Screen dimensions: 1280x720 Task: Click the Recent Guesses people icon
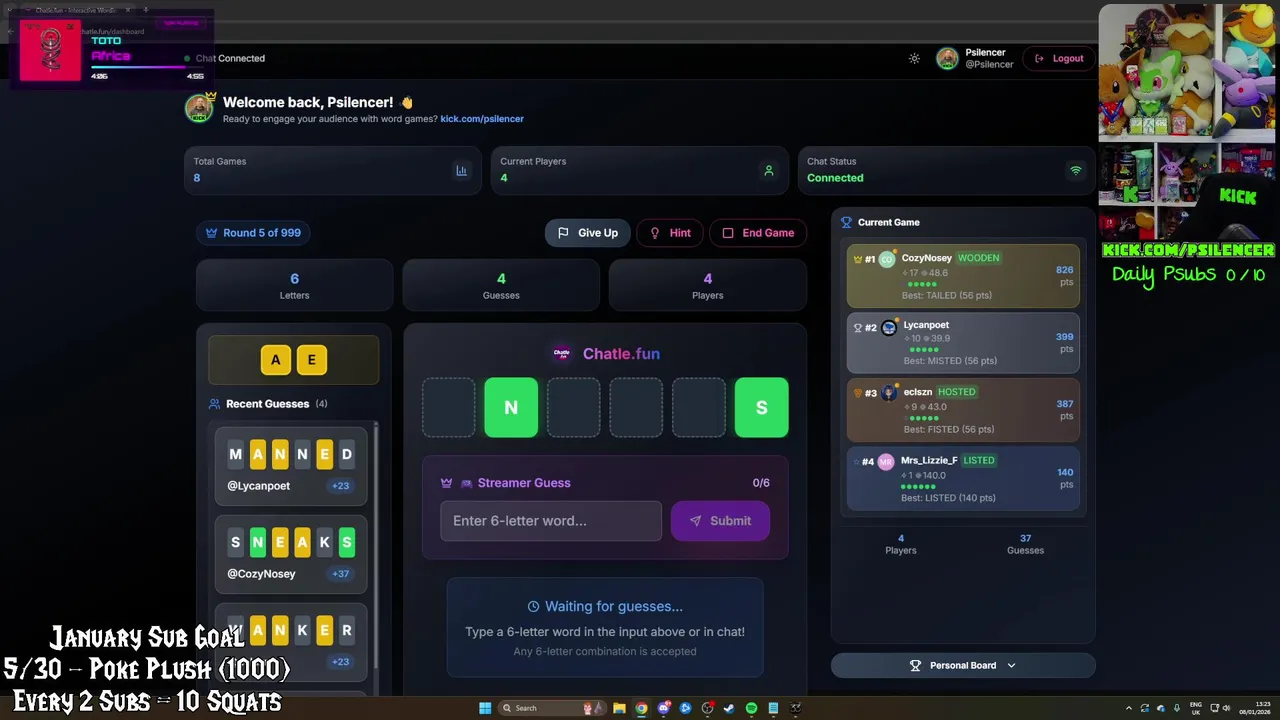(214, 404)
